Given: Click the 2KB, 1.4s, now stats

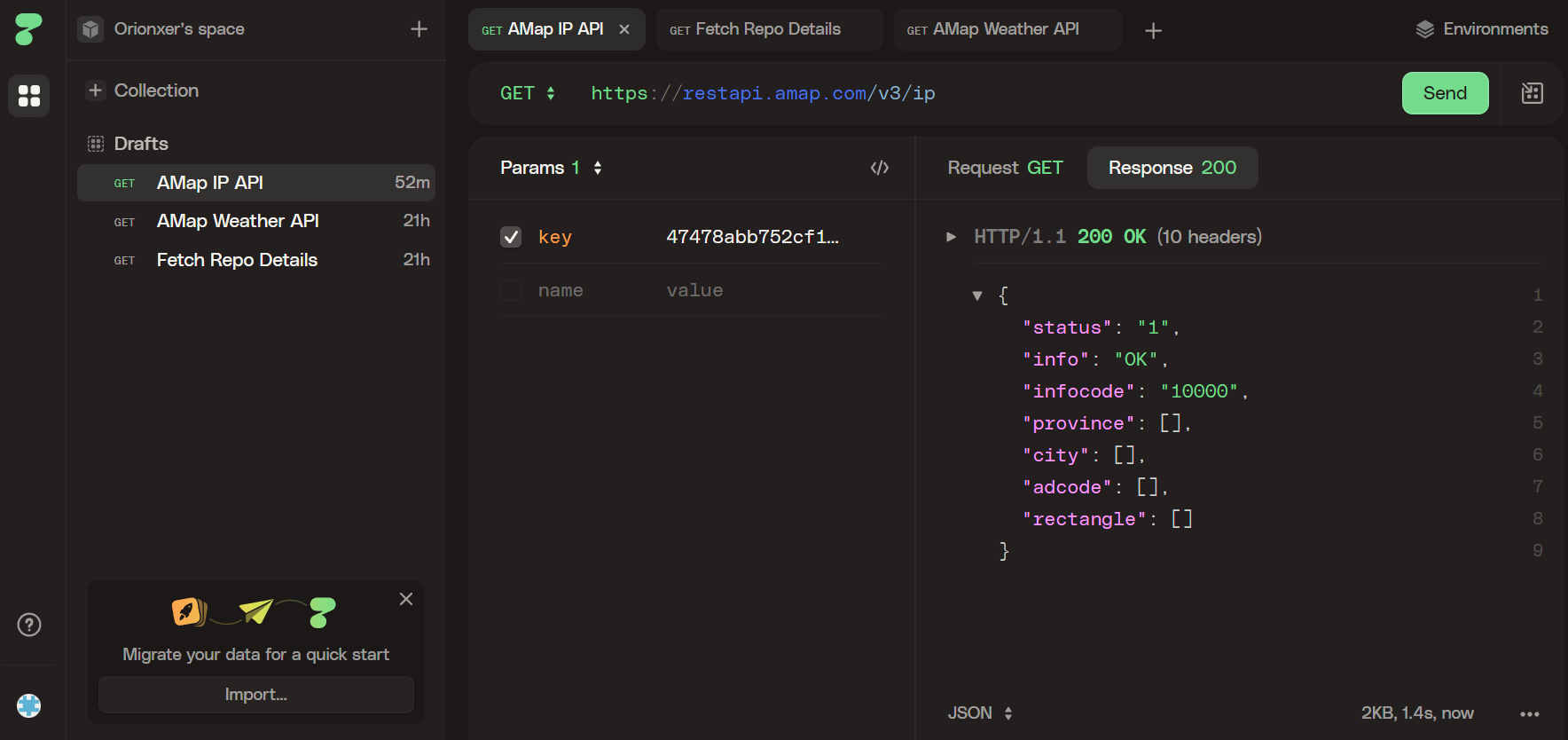Looking at the screenshot, I should [x=1417, y=713].
